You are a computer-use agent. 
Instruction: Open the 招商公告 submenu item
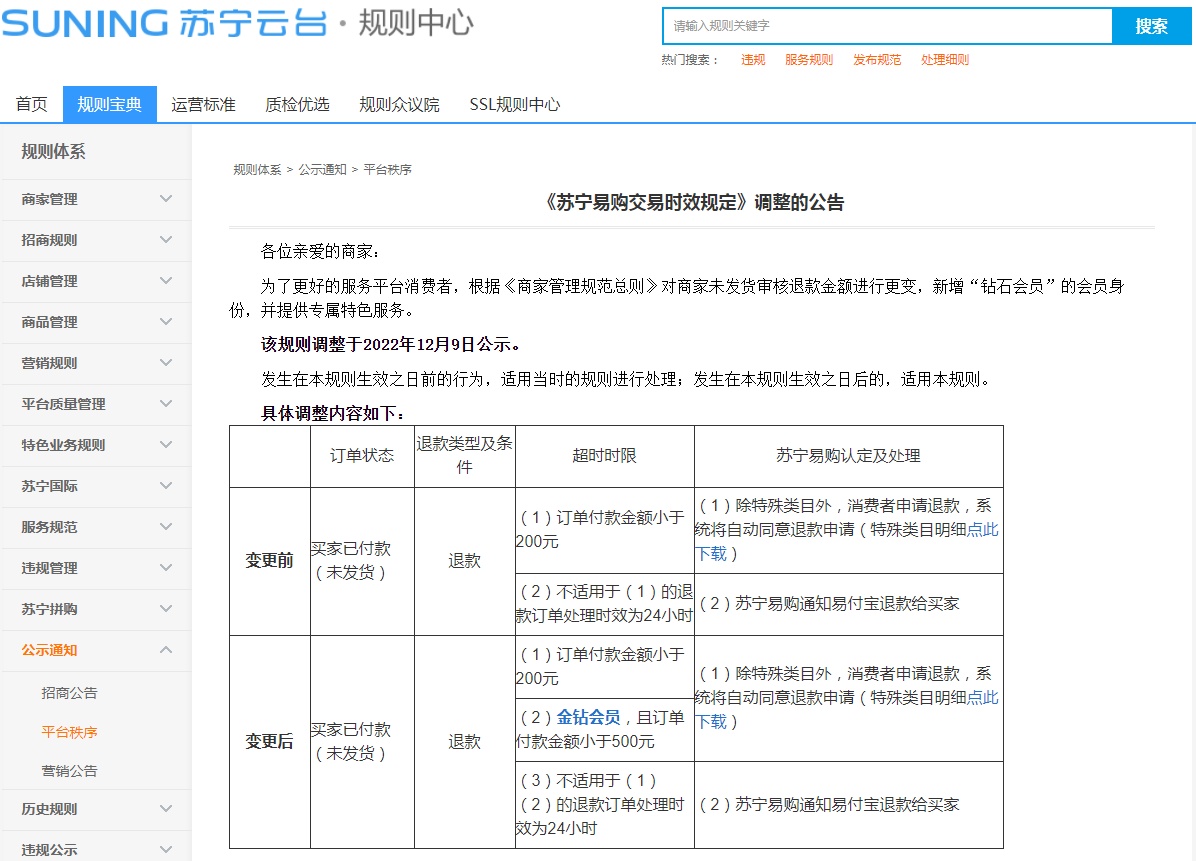click(69, 693)
